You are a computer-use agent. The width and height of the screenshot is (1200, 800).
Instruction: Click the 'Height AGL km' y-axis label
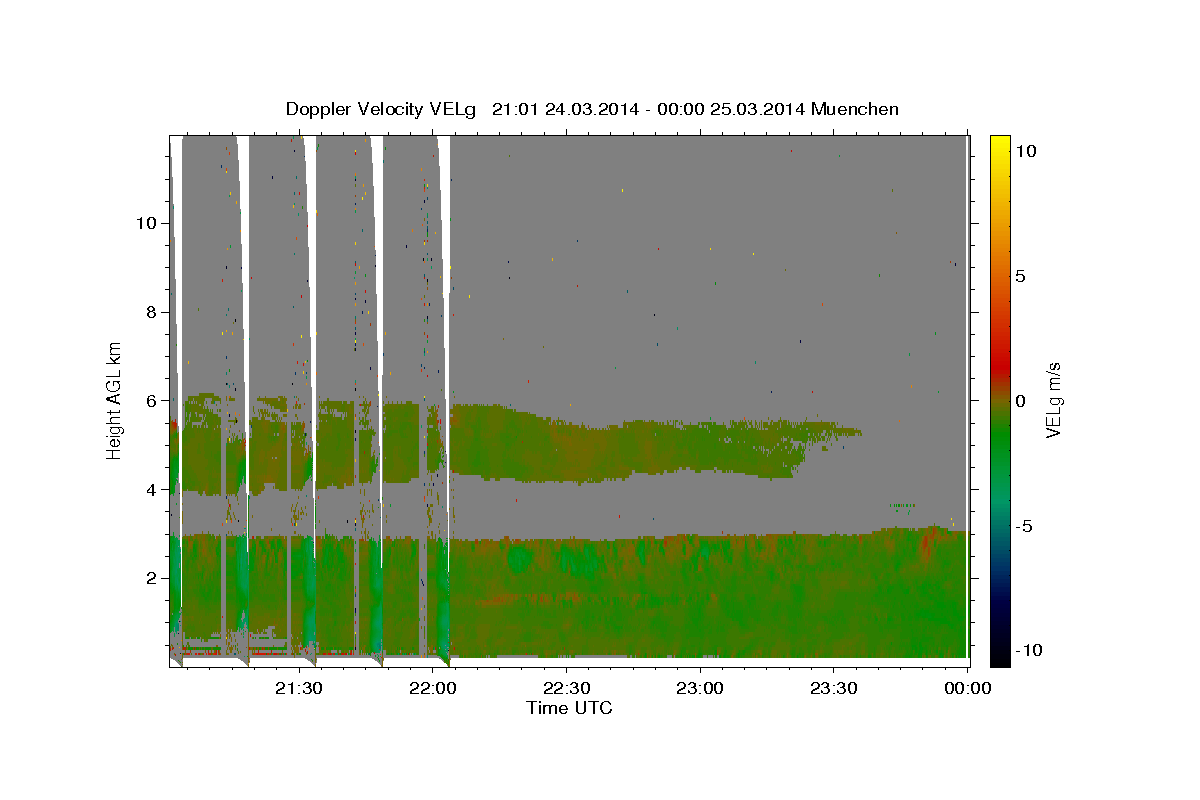click(115, 399)
